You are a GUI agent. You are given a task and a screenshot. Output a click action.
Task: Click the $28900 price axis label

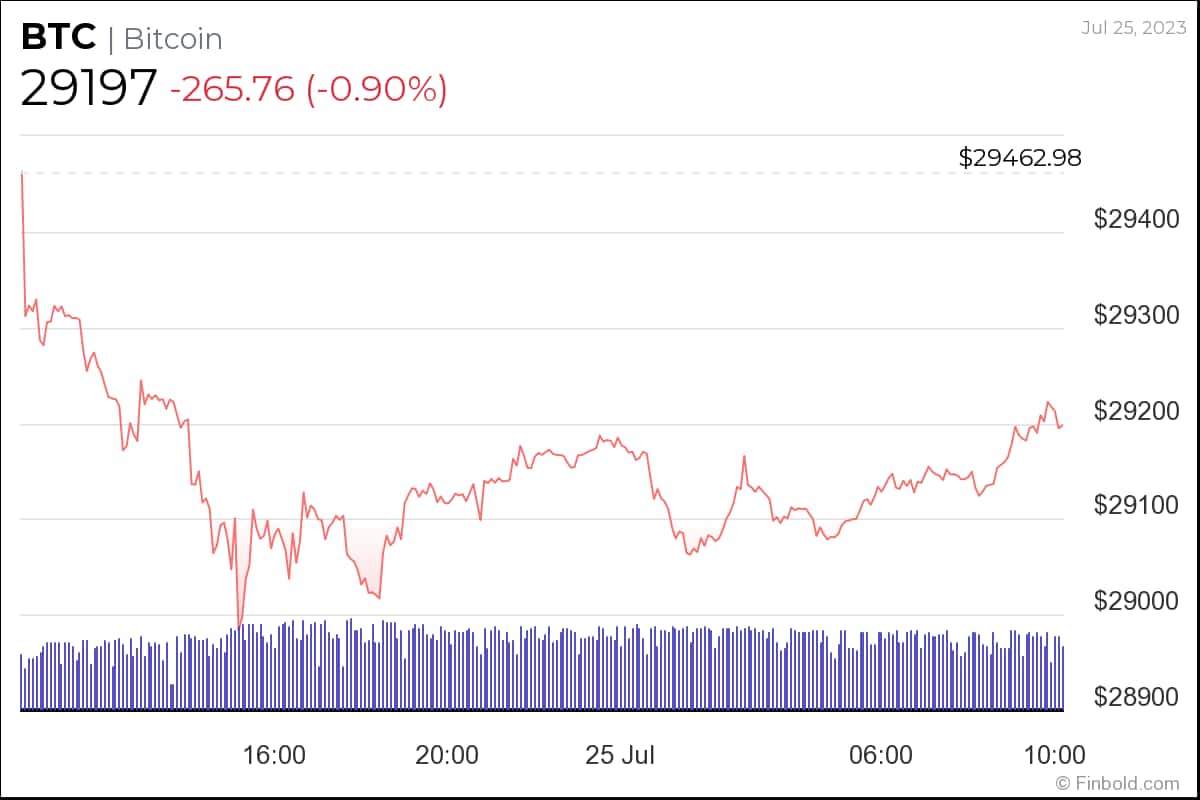point(1138,696)
